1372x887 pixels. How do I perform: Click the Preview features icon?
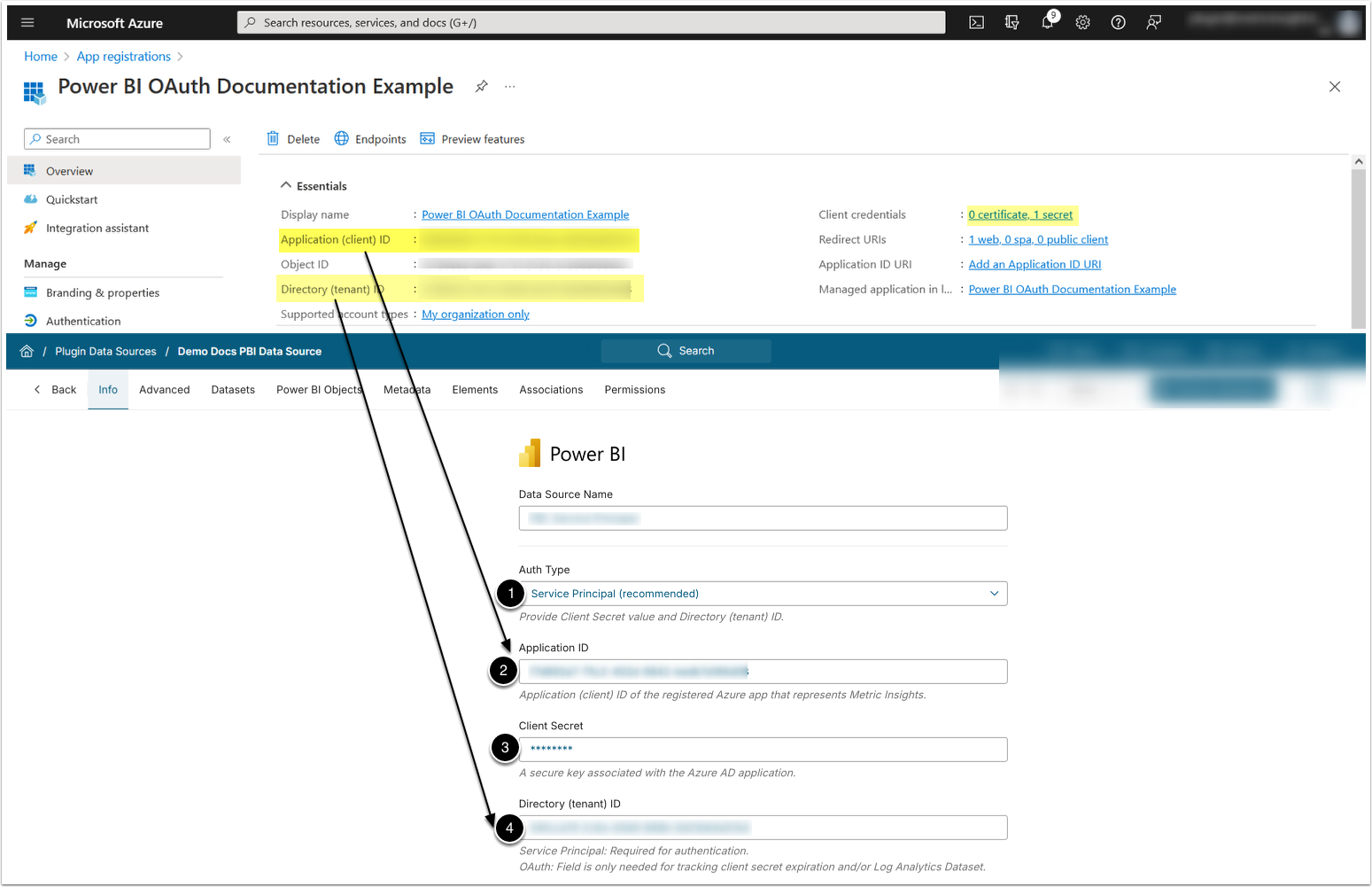[x=427, y=138]
